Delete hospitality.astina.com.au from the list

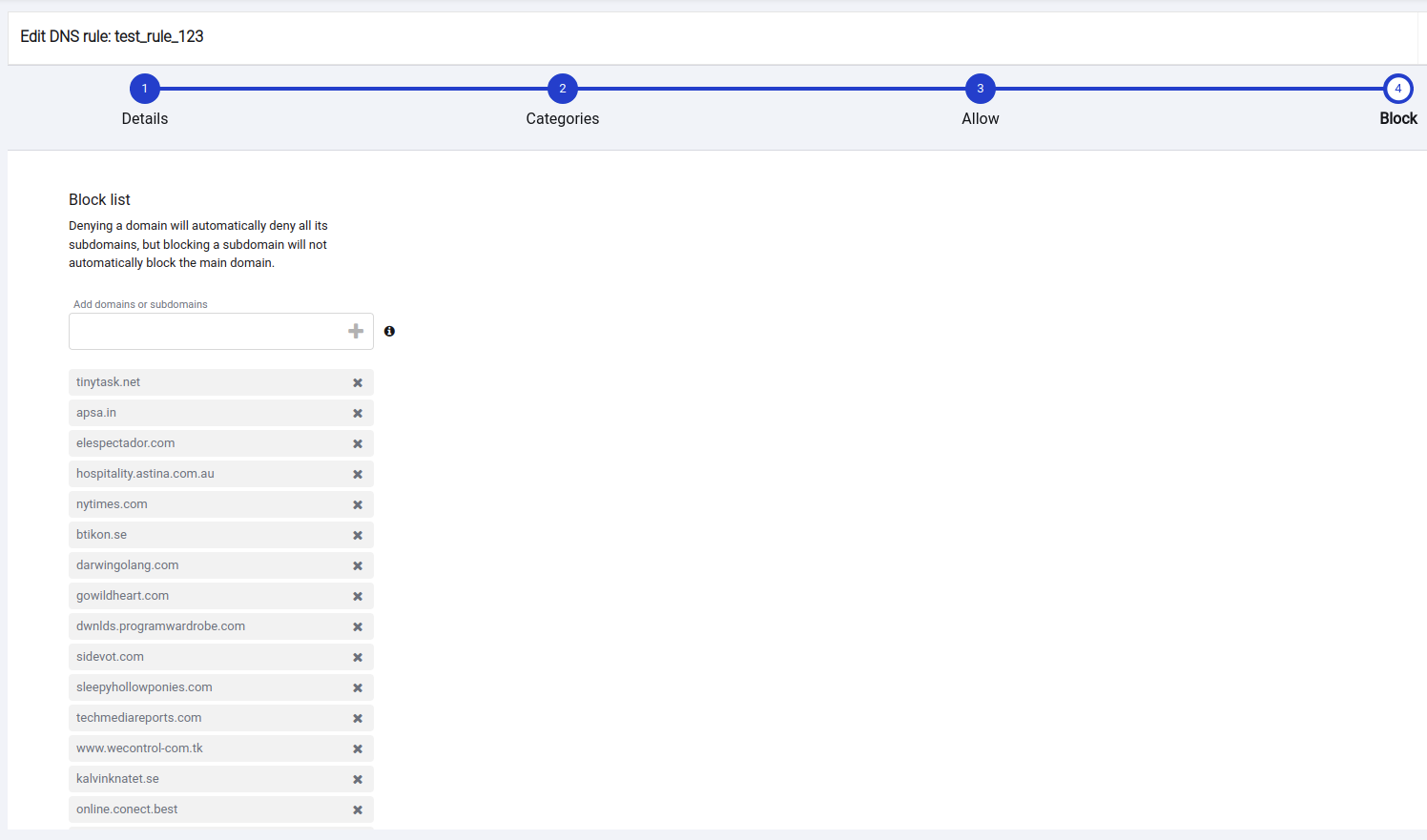[358, 474]
